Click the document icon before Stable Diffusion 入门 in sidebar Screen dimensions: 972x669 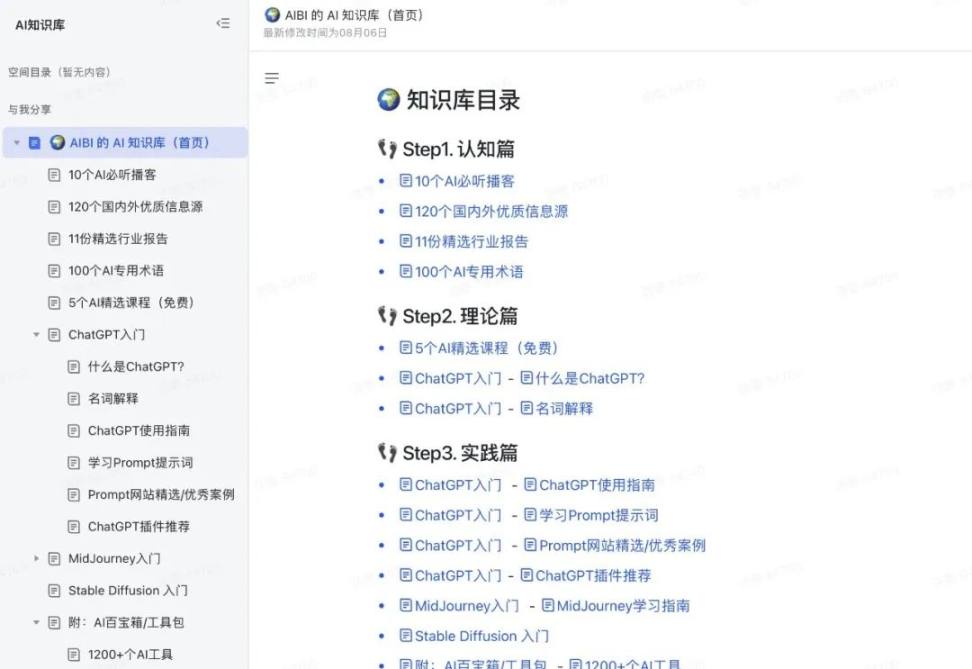tap(55, 591)
